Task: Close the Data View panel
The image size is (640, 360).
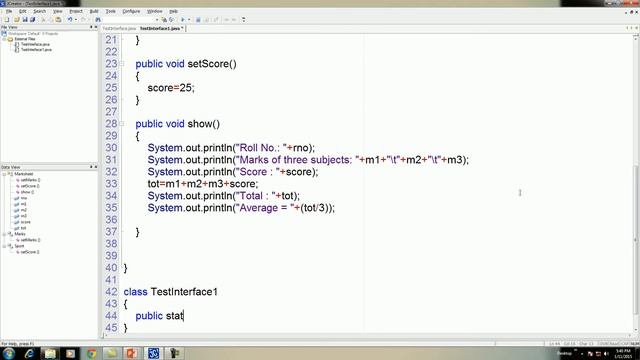Action: pyautogui.click(x=96, y=167)
